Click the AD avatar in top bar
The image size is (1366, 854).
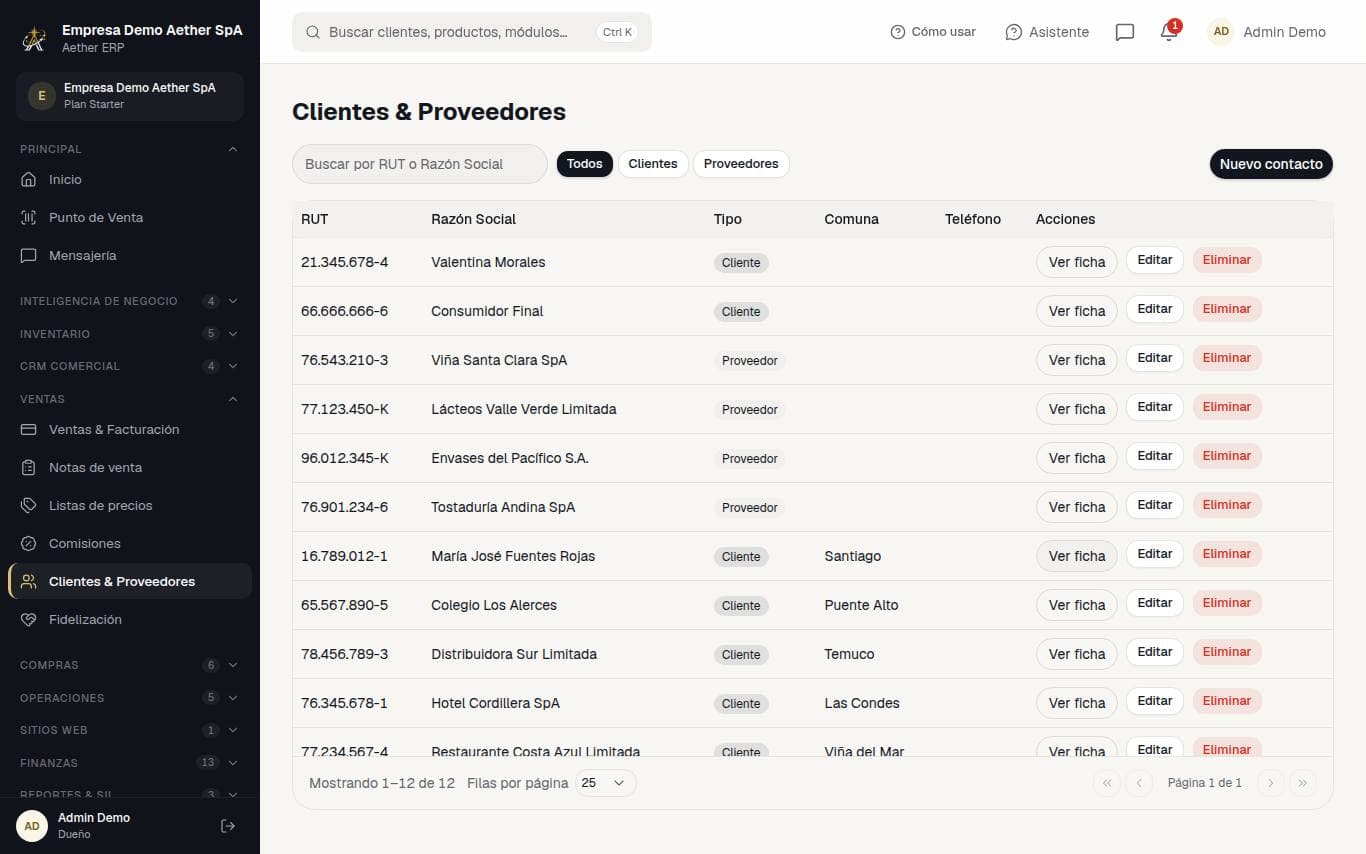pos(1221,32)
